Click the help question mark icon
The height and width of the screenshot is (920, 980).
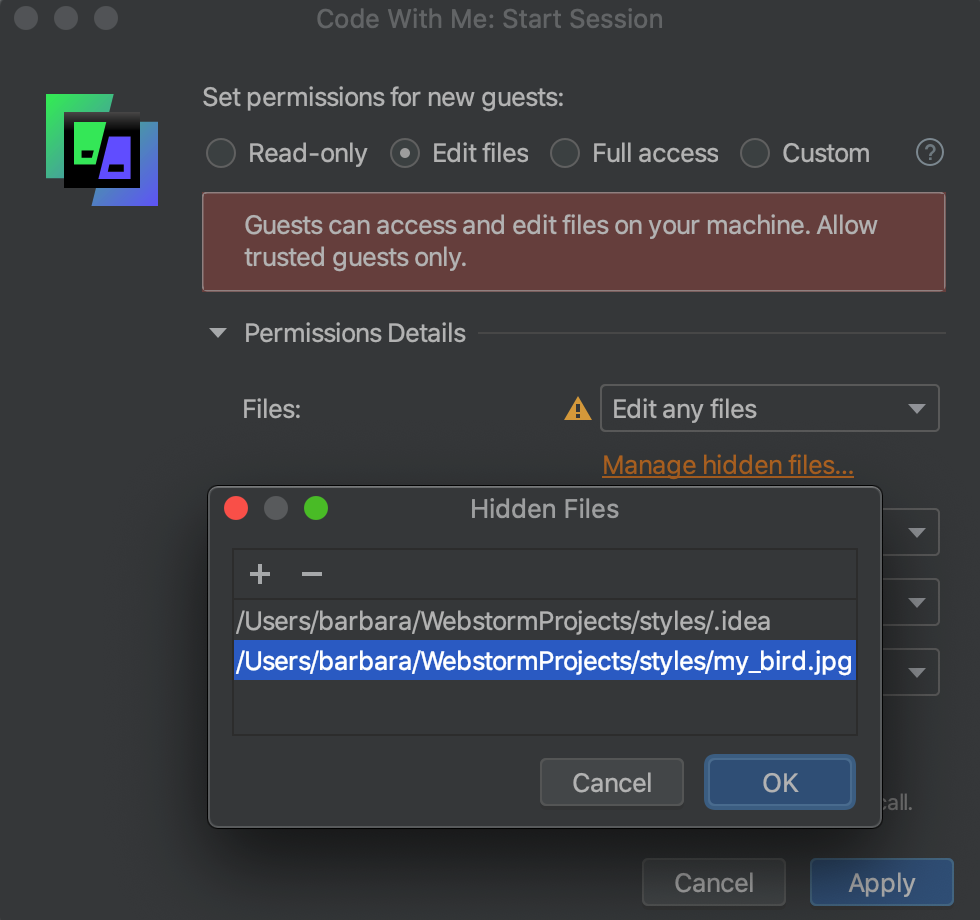coord(930,153)
